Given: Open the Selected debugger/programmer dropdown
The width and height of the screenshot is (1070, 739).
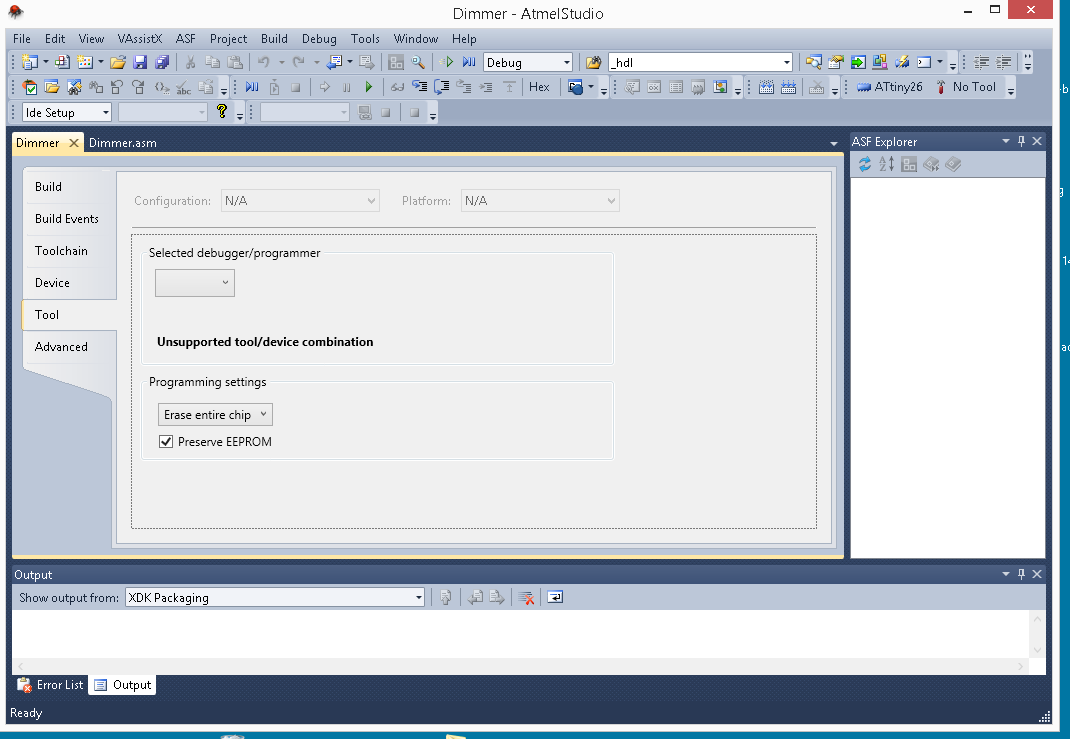Looking at the screenshot, I should click(194, 282).
